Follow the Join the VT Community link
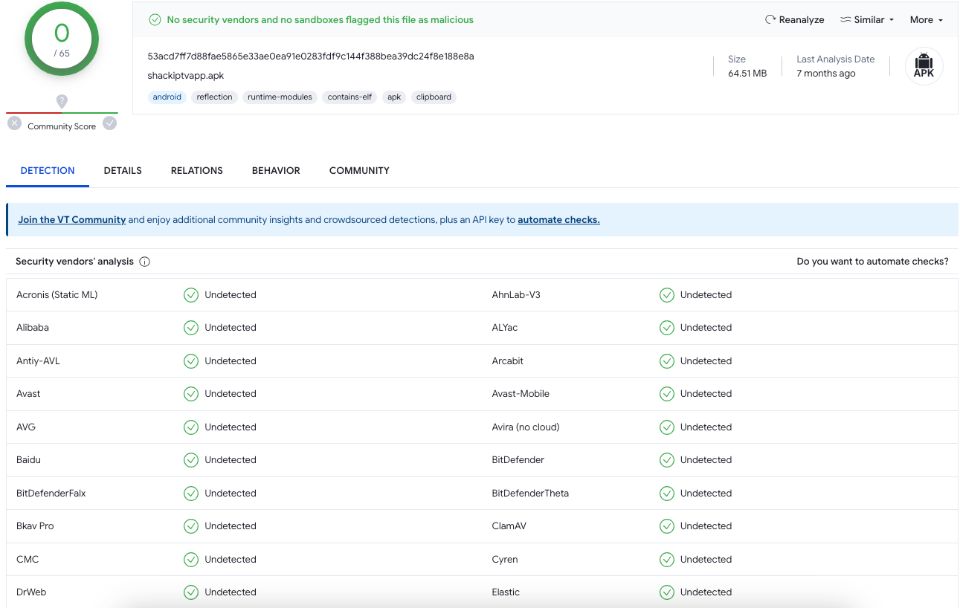 [x=72, y=220]
